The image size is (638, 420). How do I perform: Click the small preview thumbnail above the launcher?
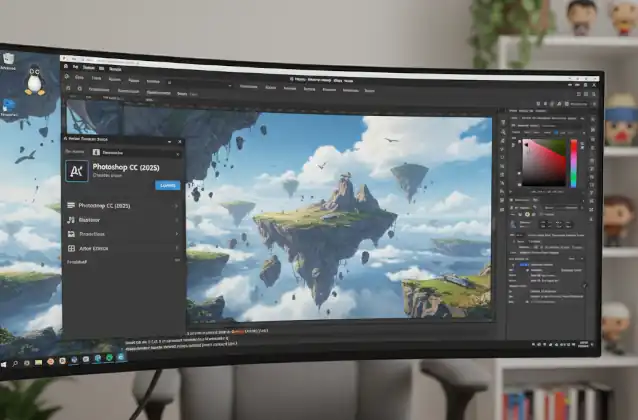click(93, 117)
